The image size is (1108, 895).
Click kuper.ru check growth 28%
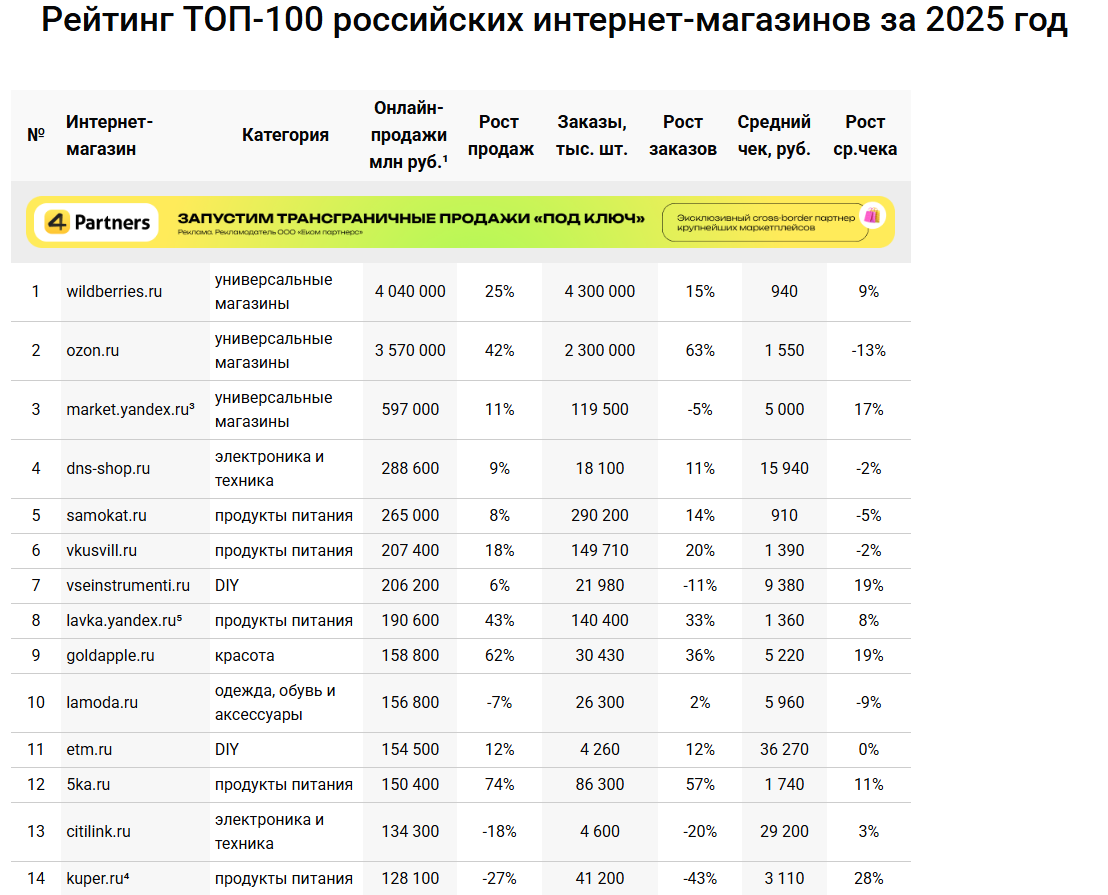click(868, 879)
